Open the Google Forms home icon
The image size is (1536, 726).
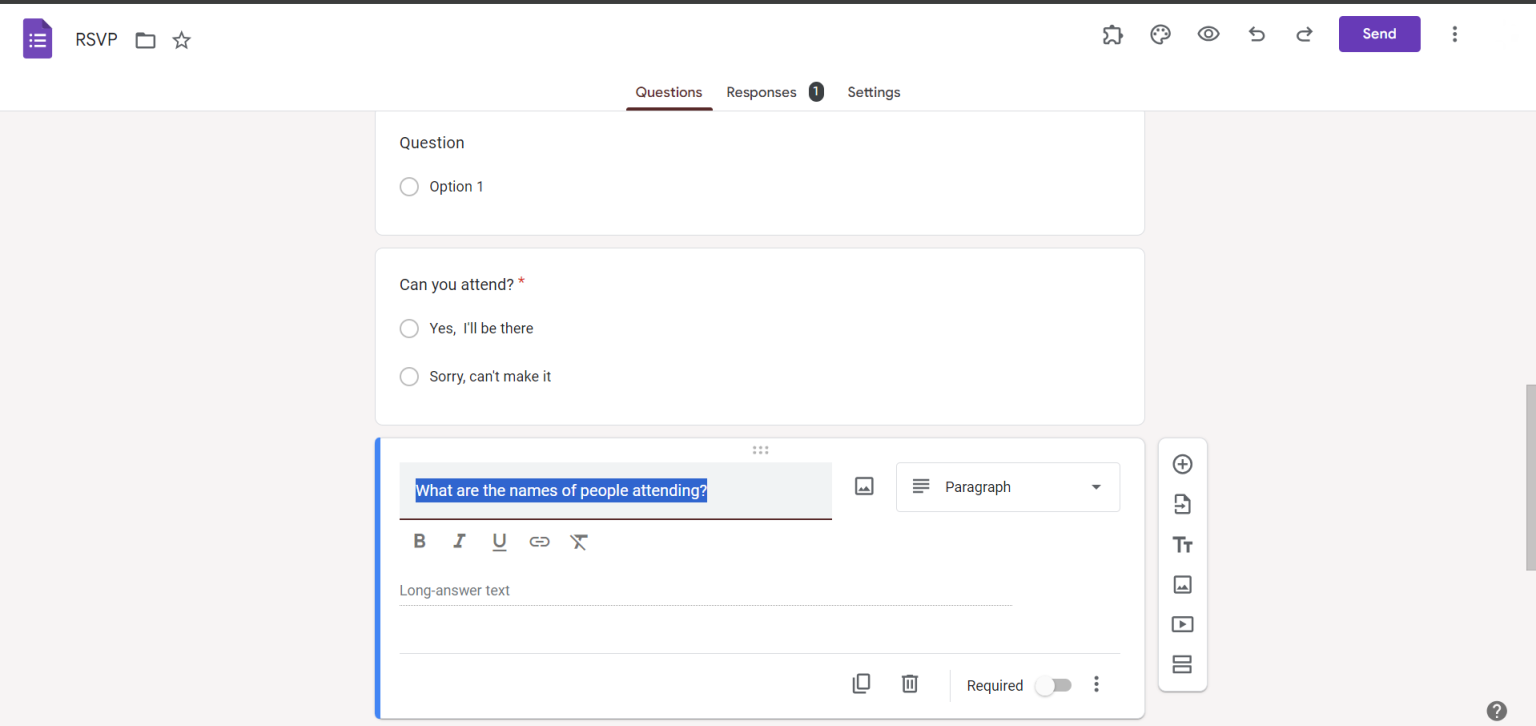[38, 40]
